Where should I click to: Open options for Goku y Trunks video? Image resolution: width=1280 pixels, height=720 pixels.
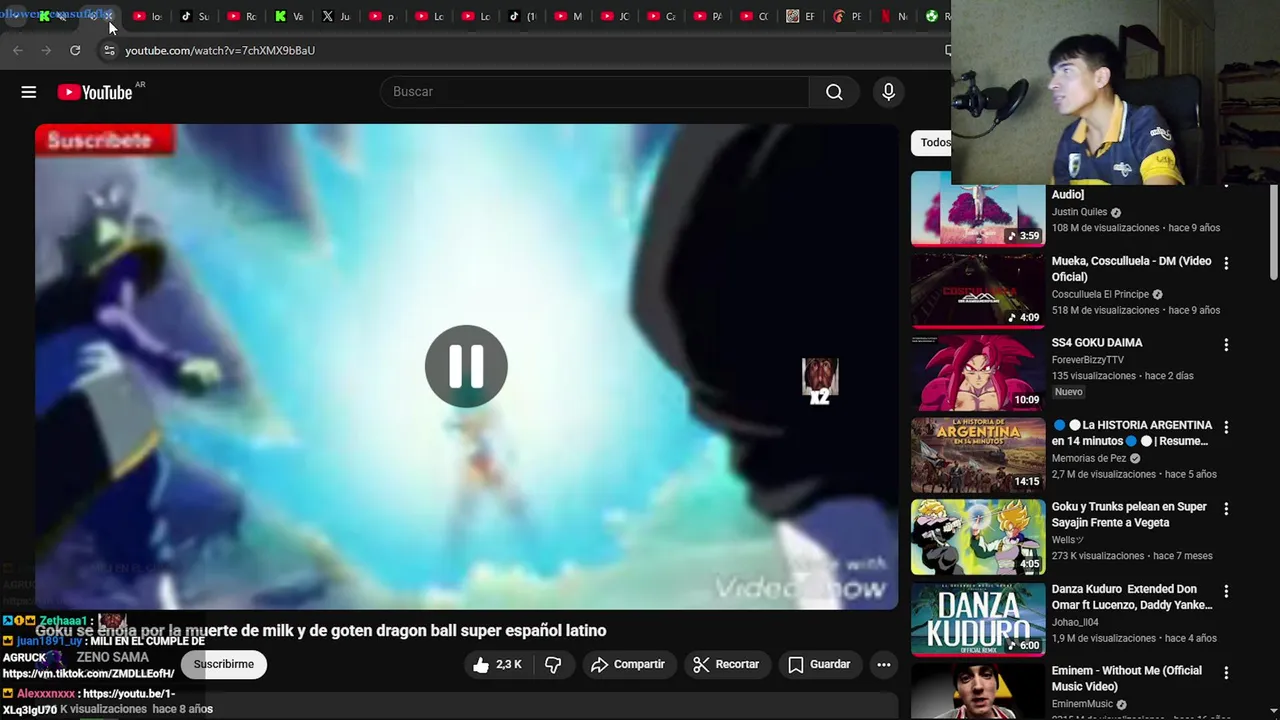point(1226,509)
